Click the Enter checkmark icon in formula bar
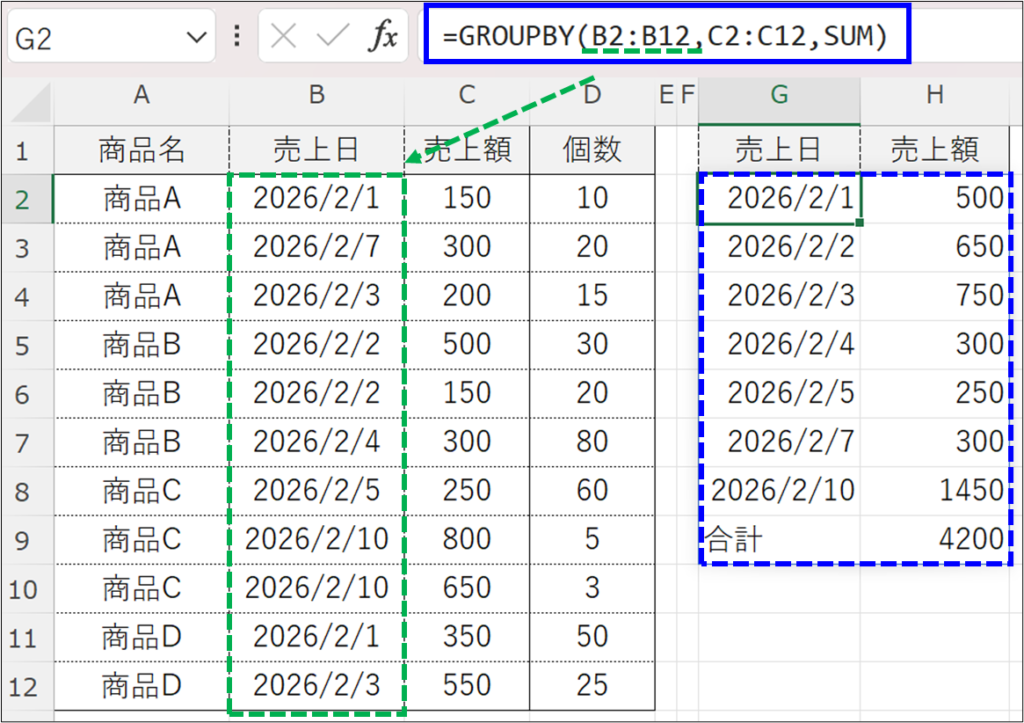Image resolution: width=1024 pixels, height=723 pixels. coord(331,37)
